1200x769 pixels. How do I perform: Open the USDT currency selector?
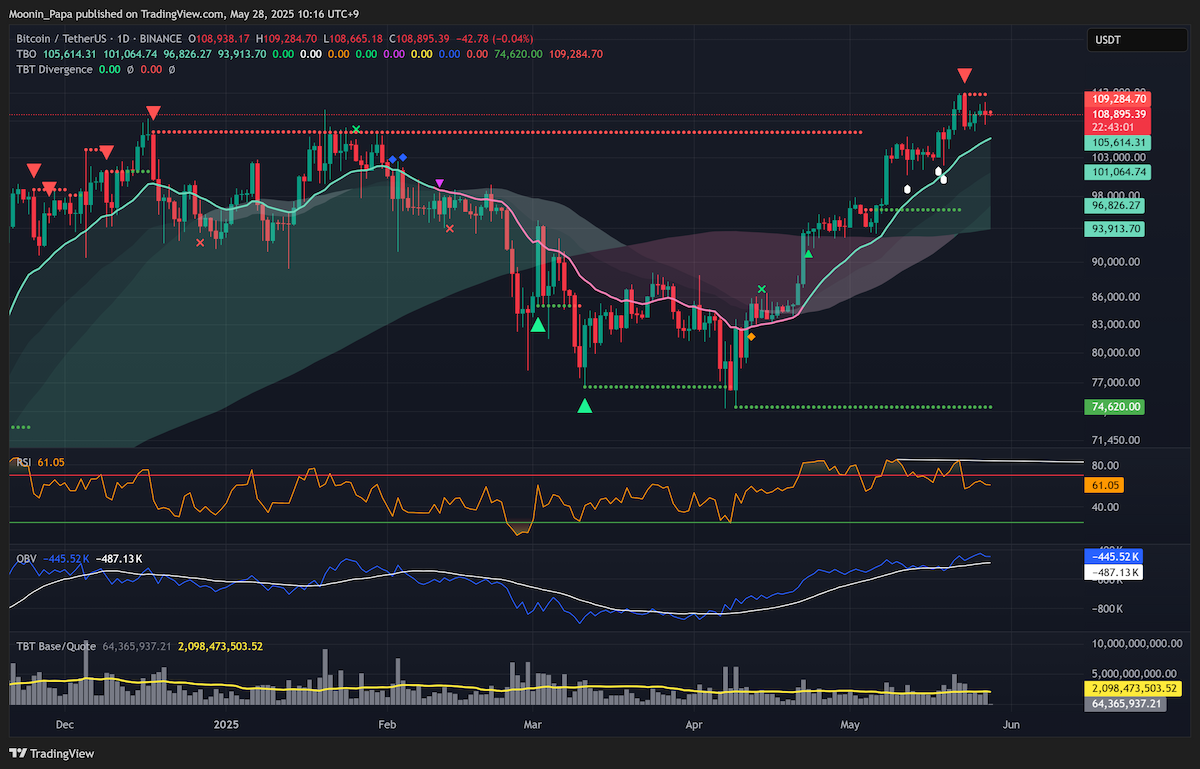coord(1123,41)
